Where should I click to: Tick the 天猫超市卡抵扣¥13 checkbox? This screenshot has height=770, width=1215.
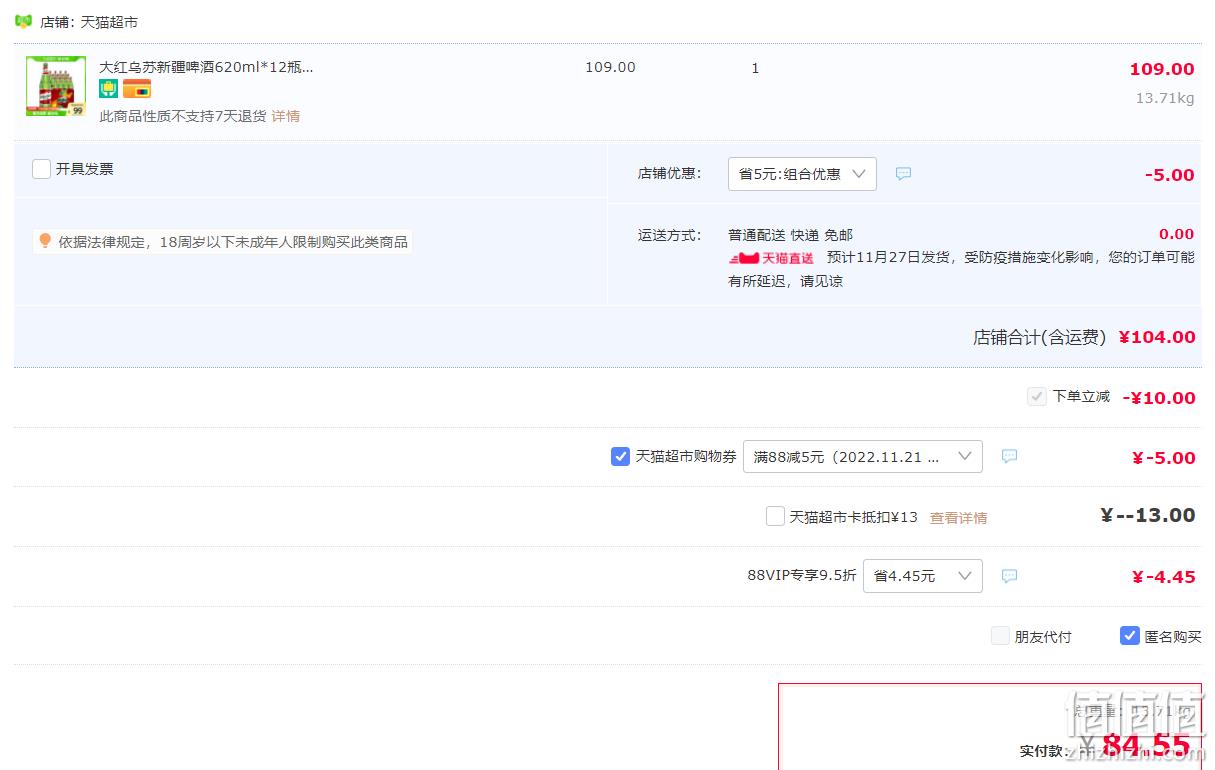(x=775, y=517)
